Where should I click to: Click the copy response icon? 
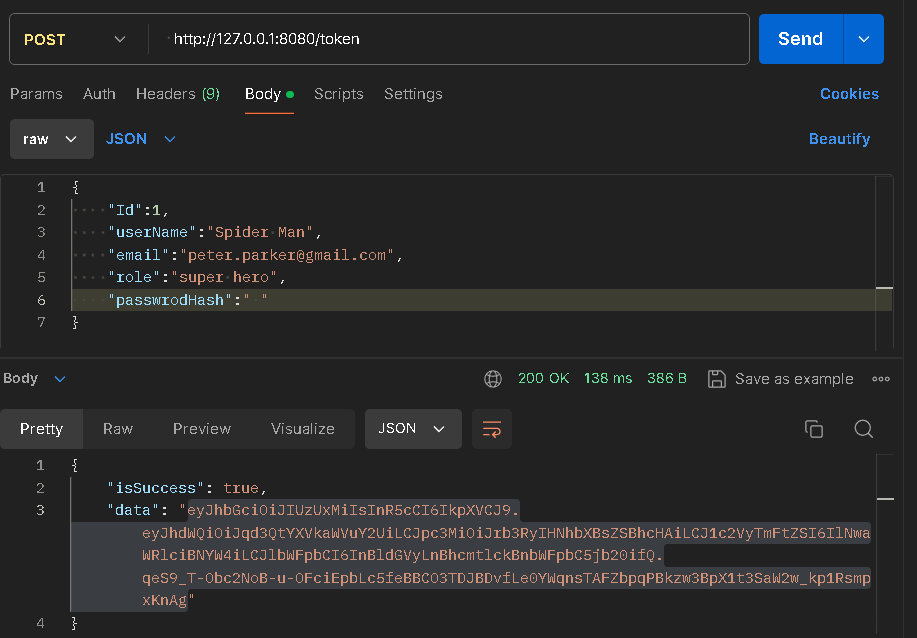[814, 429]
